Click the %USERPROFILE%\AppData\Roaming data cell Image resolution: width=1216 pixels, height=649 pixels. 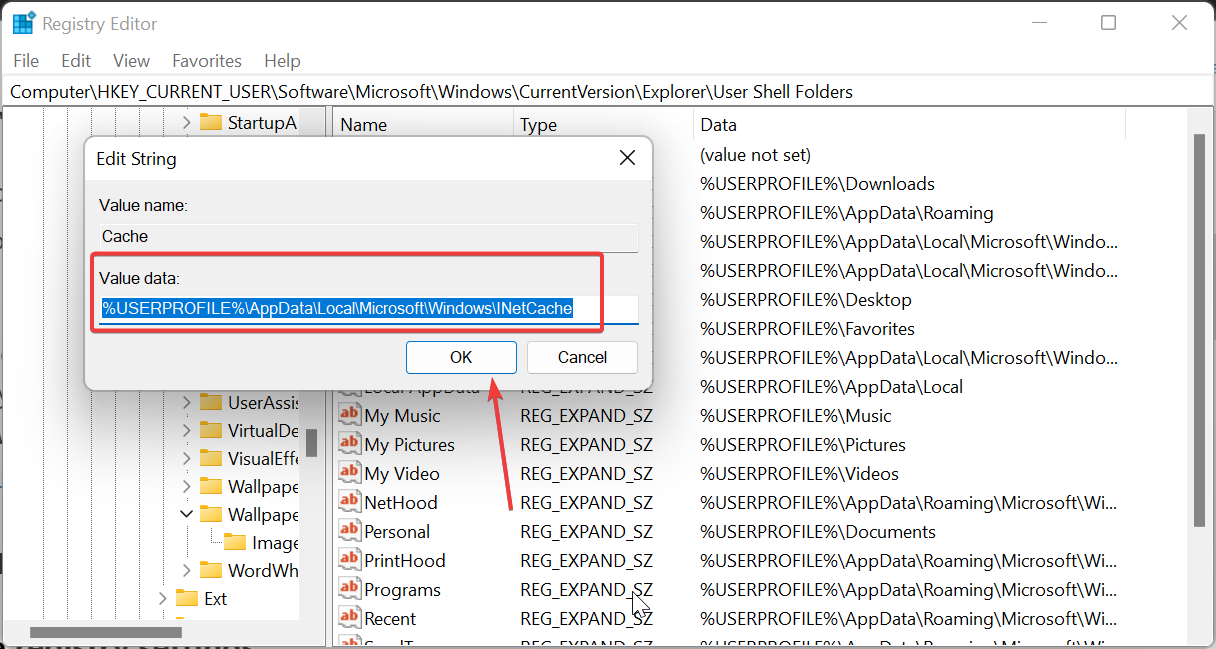(x=847, y=213)
